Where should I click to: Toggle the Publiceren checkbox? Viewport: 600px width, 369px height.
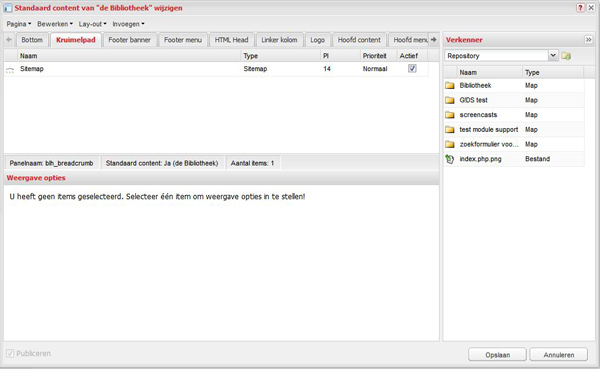pyautogui.click(x=10, y=353)
